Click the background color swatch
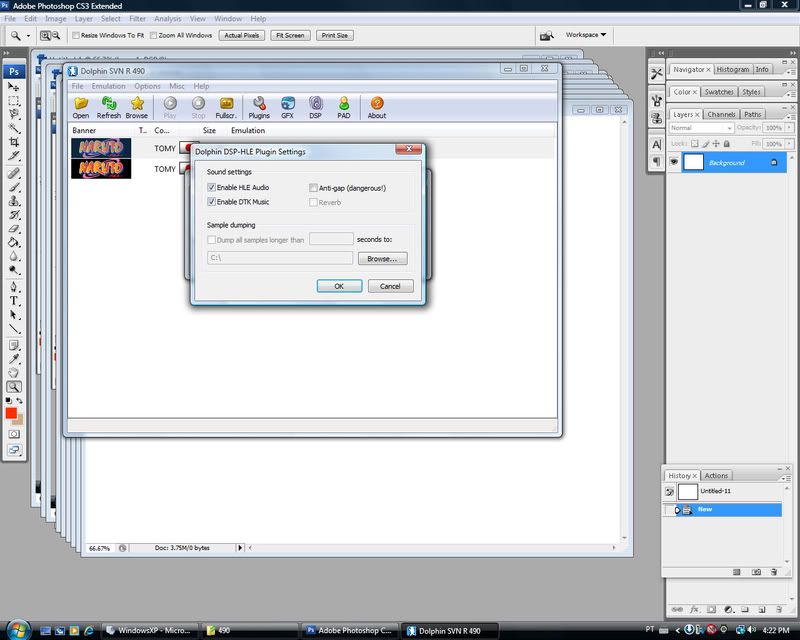This screenshot has height=640, width=800. pos(19,421)
